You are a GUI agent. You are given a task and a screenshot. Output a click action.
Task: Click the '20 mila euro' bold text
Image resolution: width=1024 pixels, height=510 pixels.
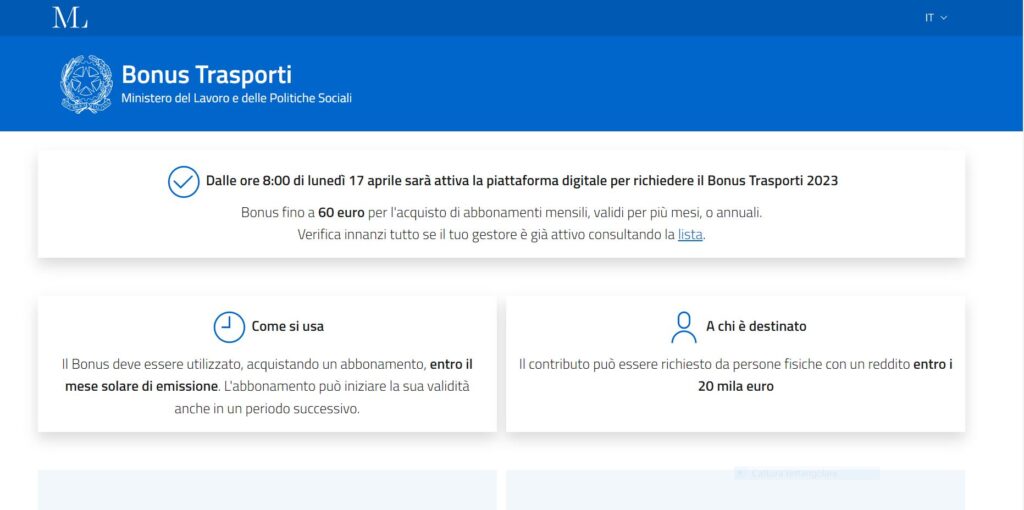point(735,387)
